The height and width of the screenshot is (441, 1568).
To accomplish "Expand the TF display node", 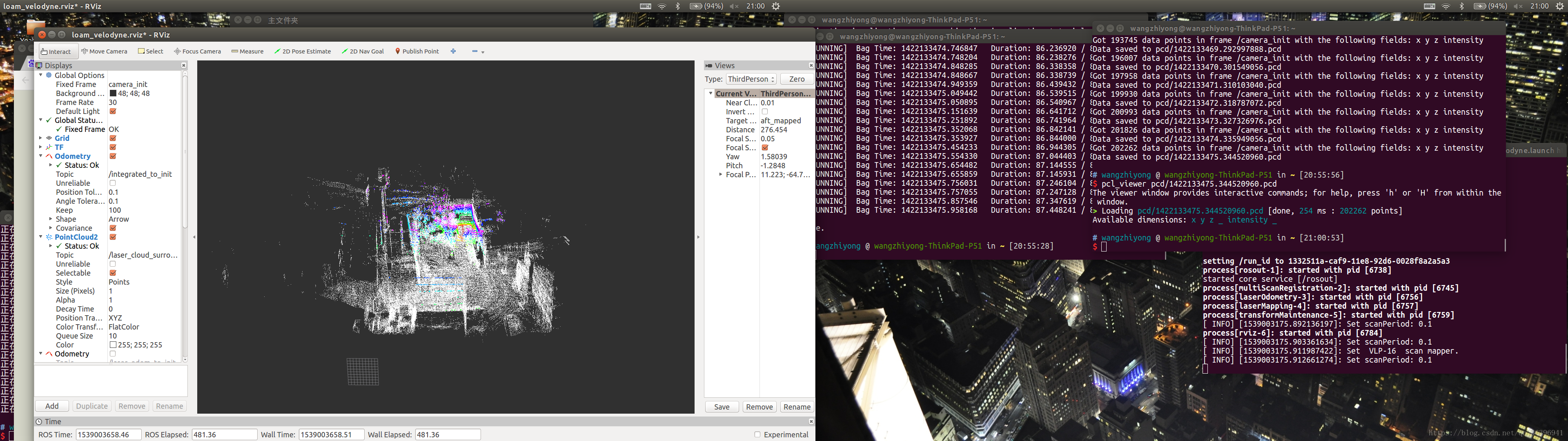I will click(41, 147).
